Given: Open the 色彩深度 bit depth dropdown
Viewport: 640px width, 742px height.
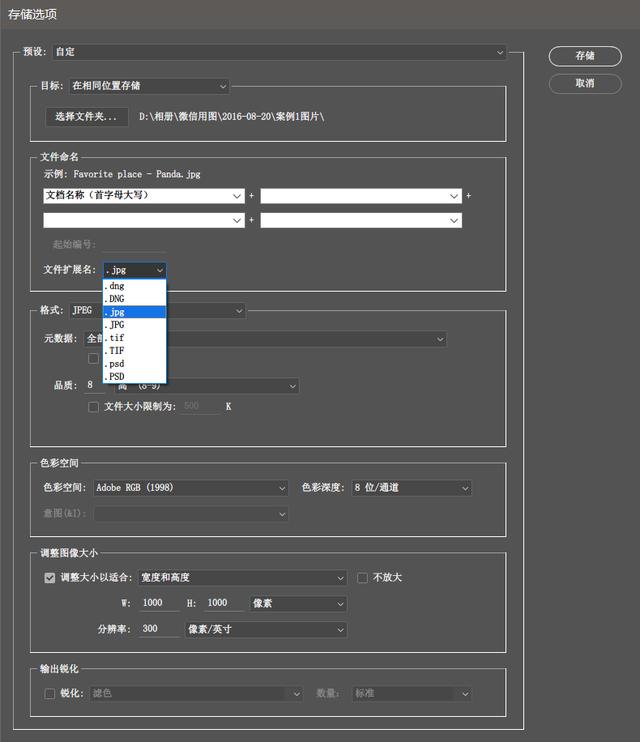Looking at the screenshot, I should click(x=410, y=488).
